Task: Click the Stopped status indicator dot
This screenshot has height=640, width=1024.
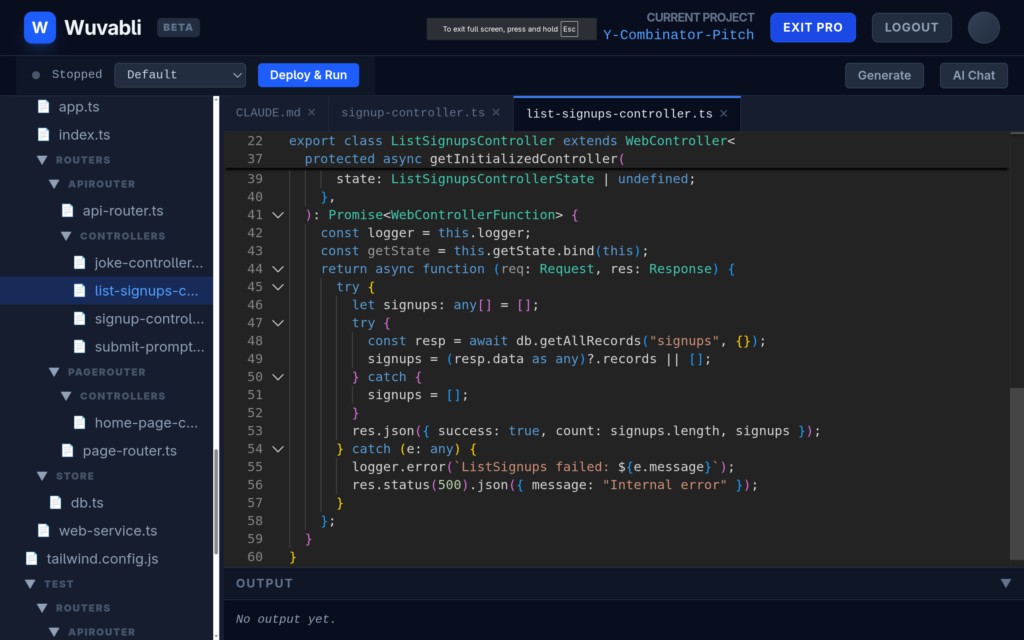Action: click(36, 75)
